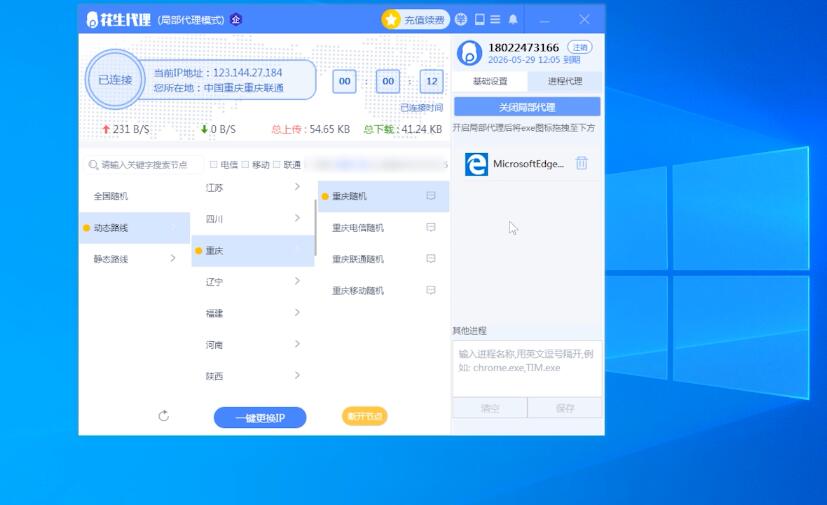Minimize the 花生代理 window
This screenshot has height=505, width=827.
point(545,20)
